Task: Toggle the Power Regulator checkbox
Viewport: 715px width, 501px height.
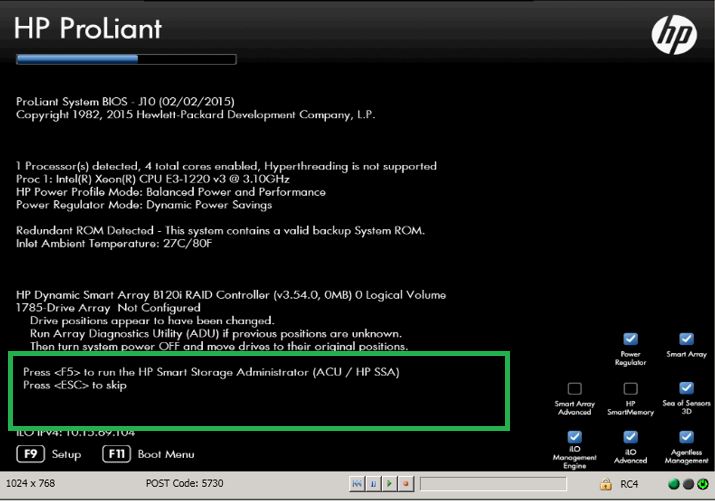Action: (630, 339)
